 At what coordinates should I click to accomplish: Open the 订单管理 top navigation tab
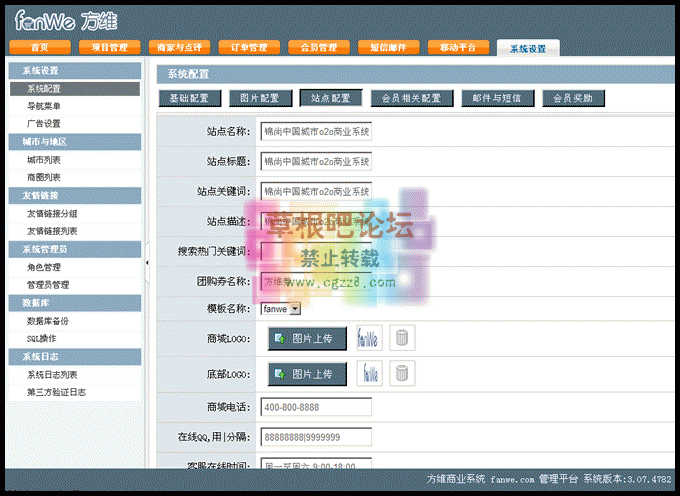(249, 47)
